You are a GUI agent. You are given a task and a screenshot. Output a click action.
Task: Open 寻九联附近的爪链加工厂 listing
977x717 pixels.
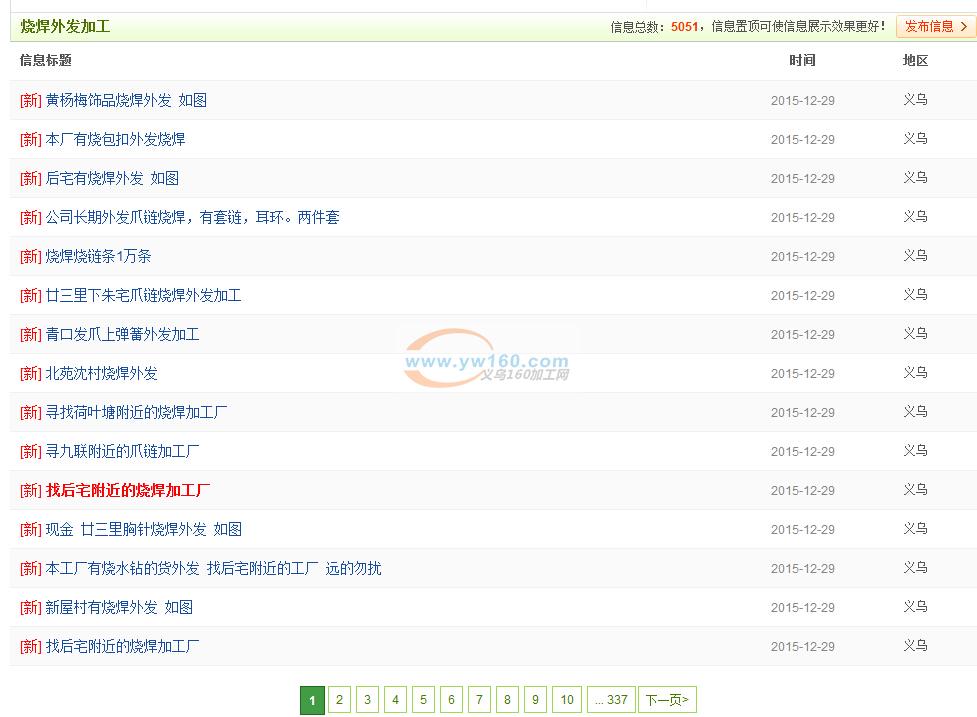(122, 451)
